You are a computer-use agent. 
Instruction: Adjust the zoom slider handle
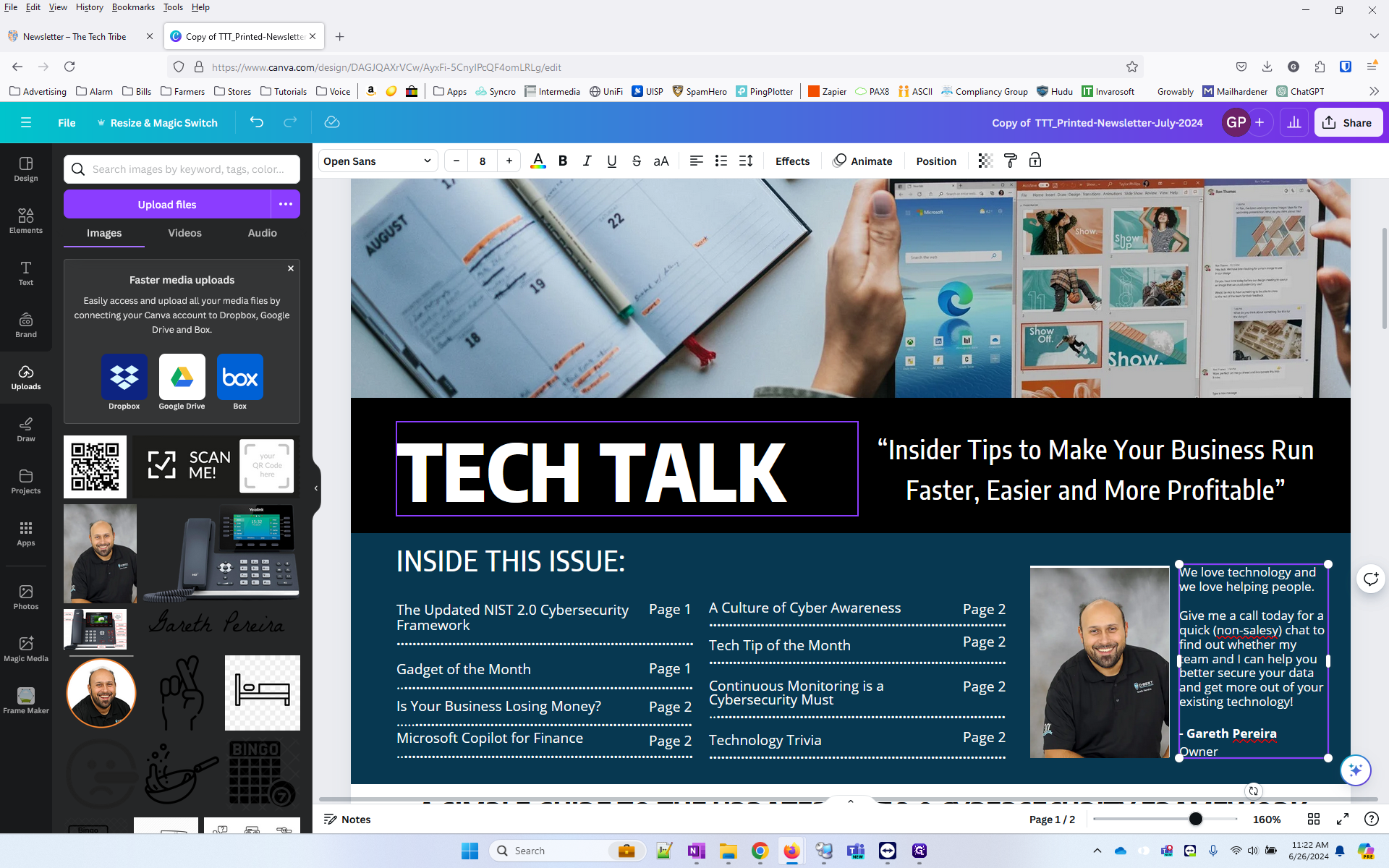click(1195, 819)
